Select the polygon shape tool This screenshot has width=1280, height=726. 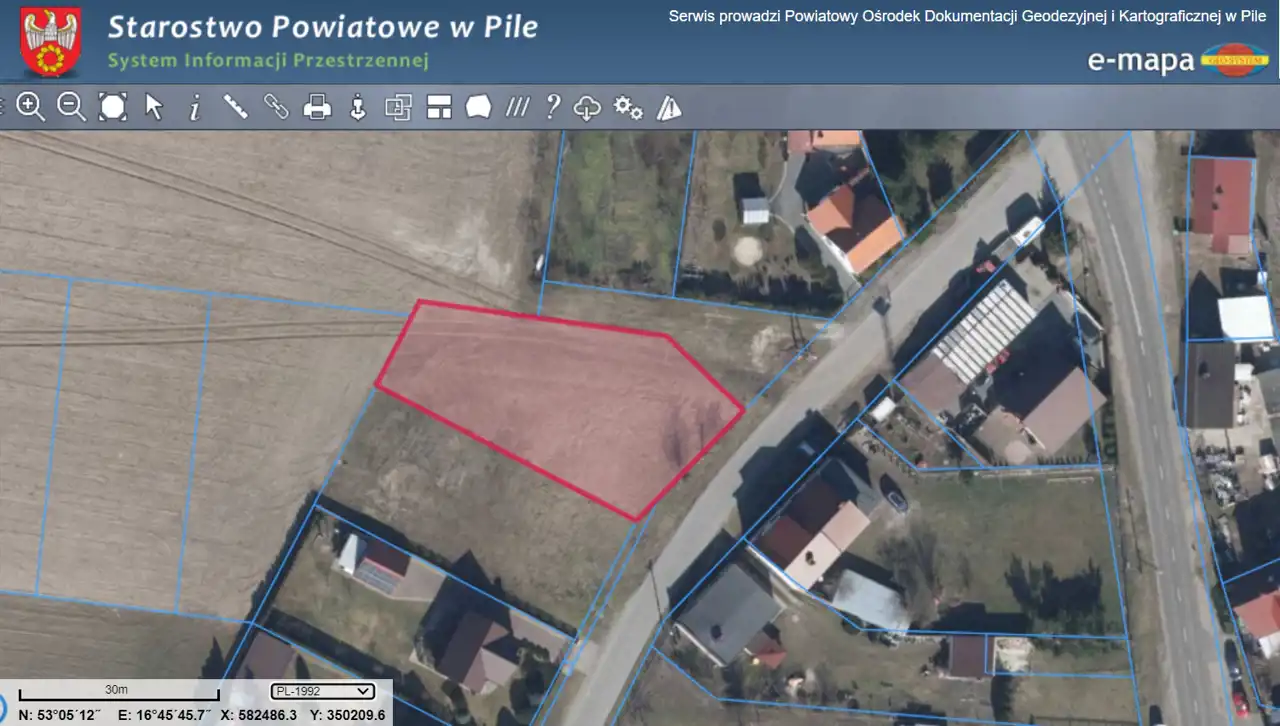click(479, 107)
